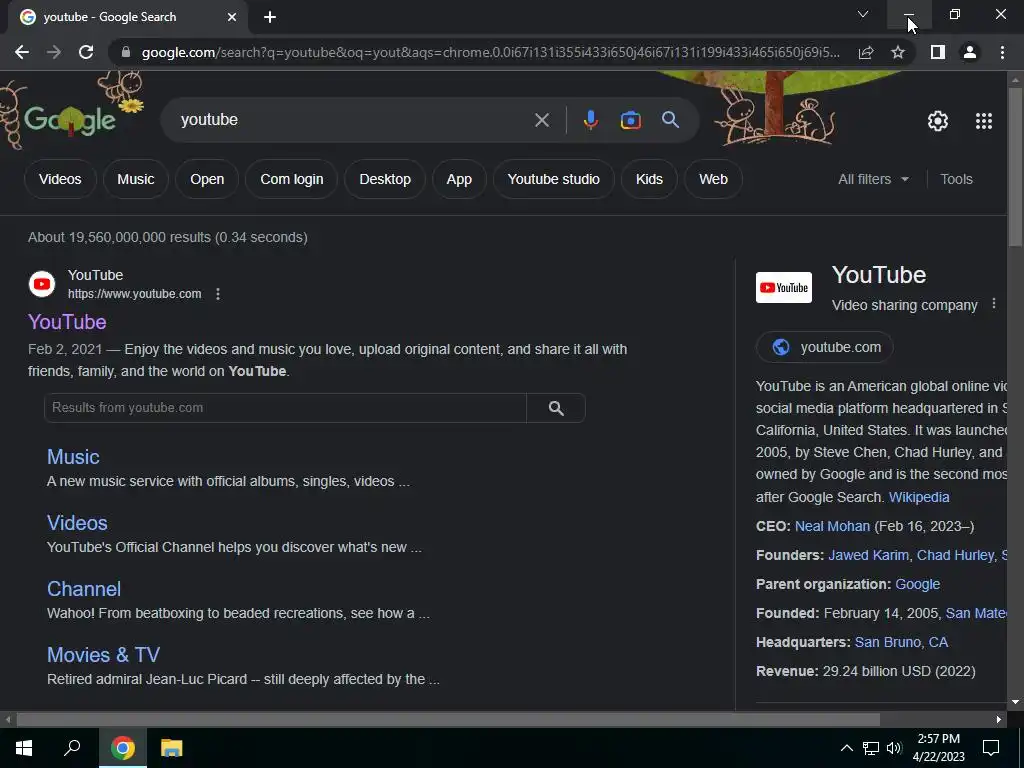Open the Channel sitelink

pos(84,589)
